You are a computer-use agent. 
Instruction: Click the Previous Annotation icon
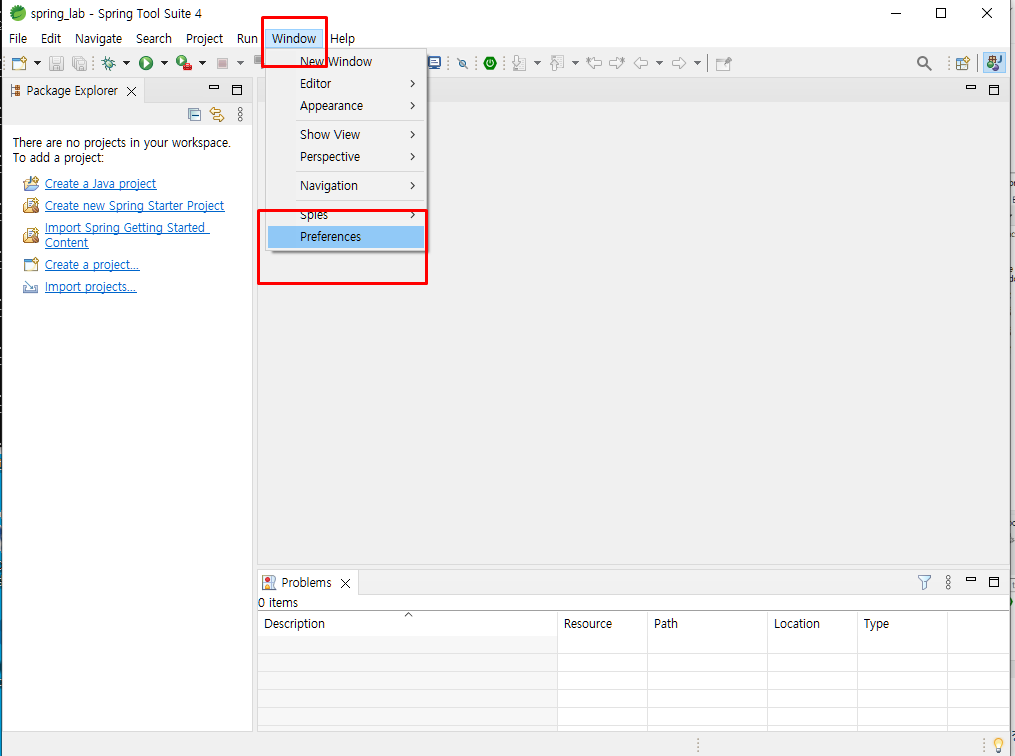(x=557, y=63)
